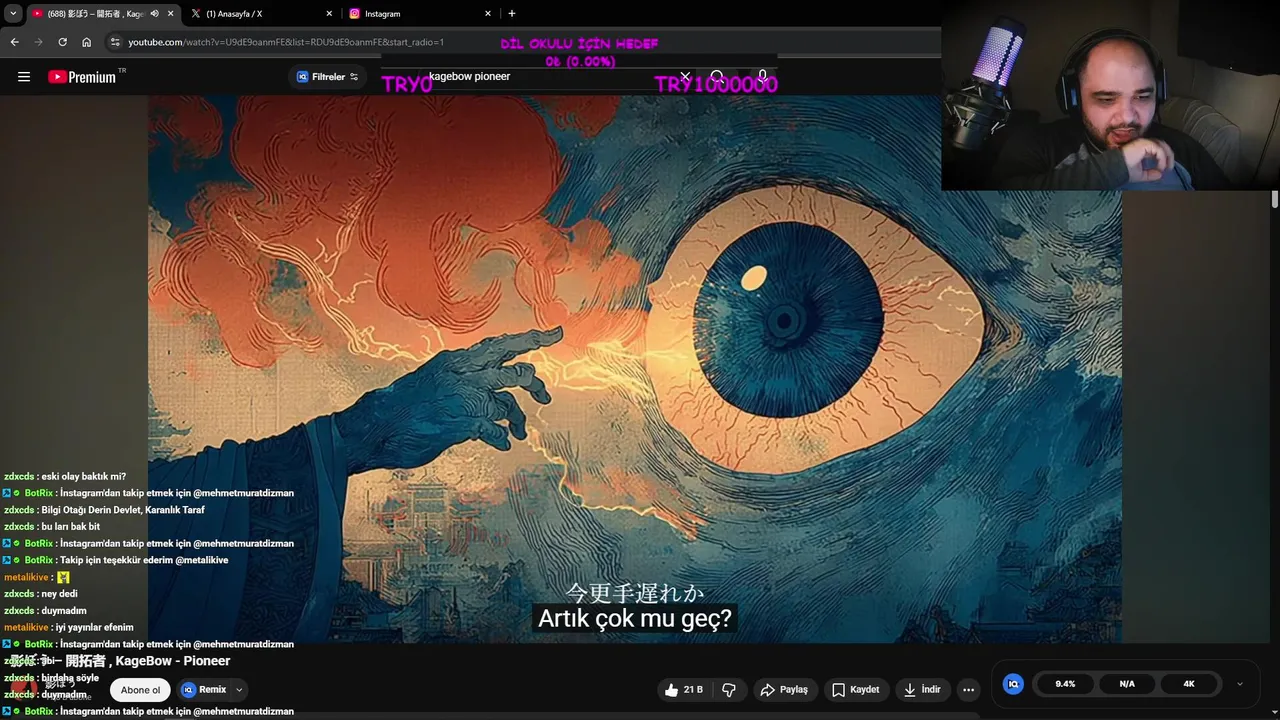
Task: Select the 4K stat pill
Action: point(1189,684)
